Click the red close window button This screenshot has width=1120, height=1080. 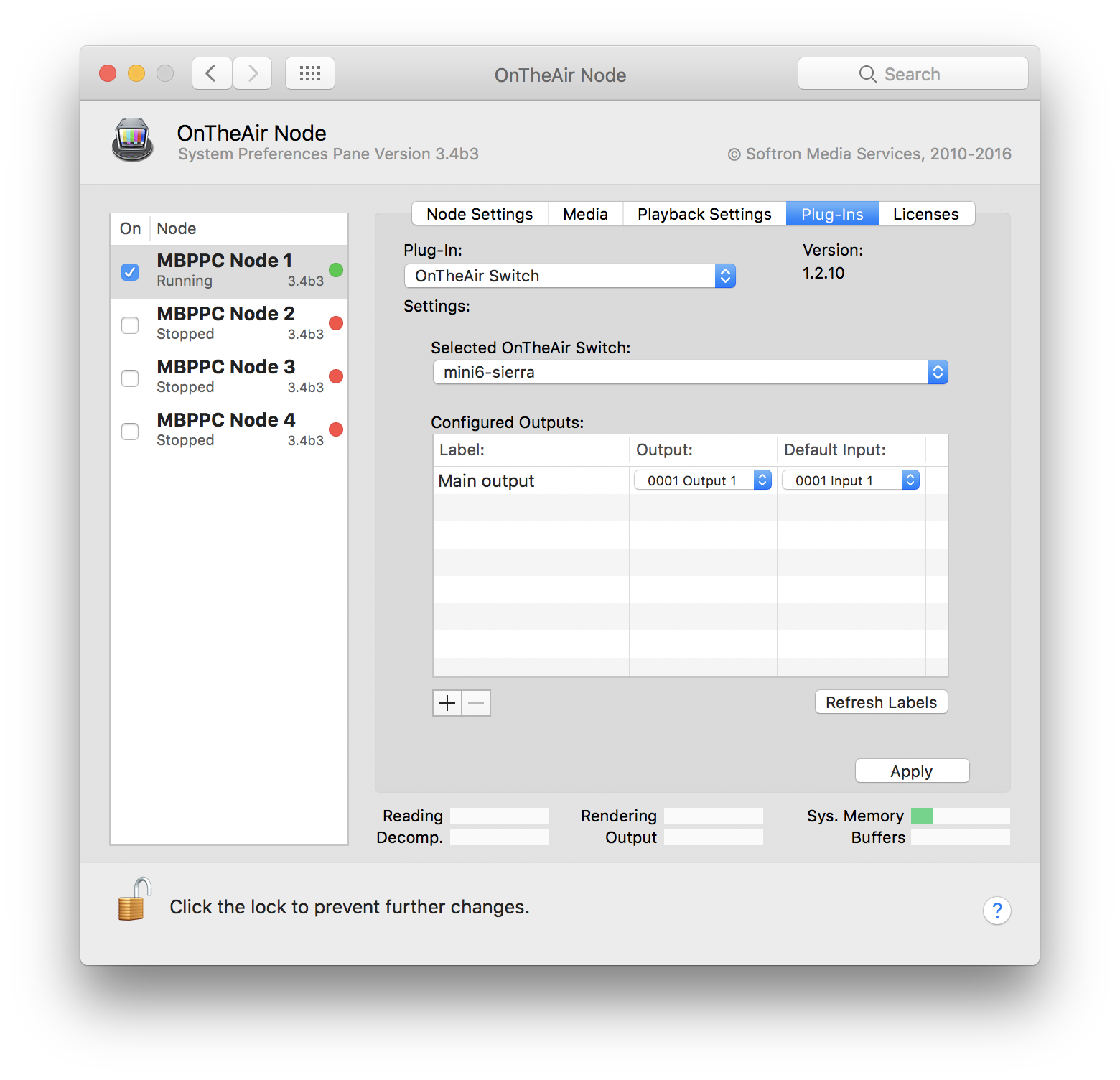coord(108,73)
